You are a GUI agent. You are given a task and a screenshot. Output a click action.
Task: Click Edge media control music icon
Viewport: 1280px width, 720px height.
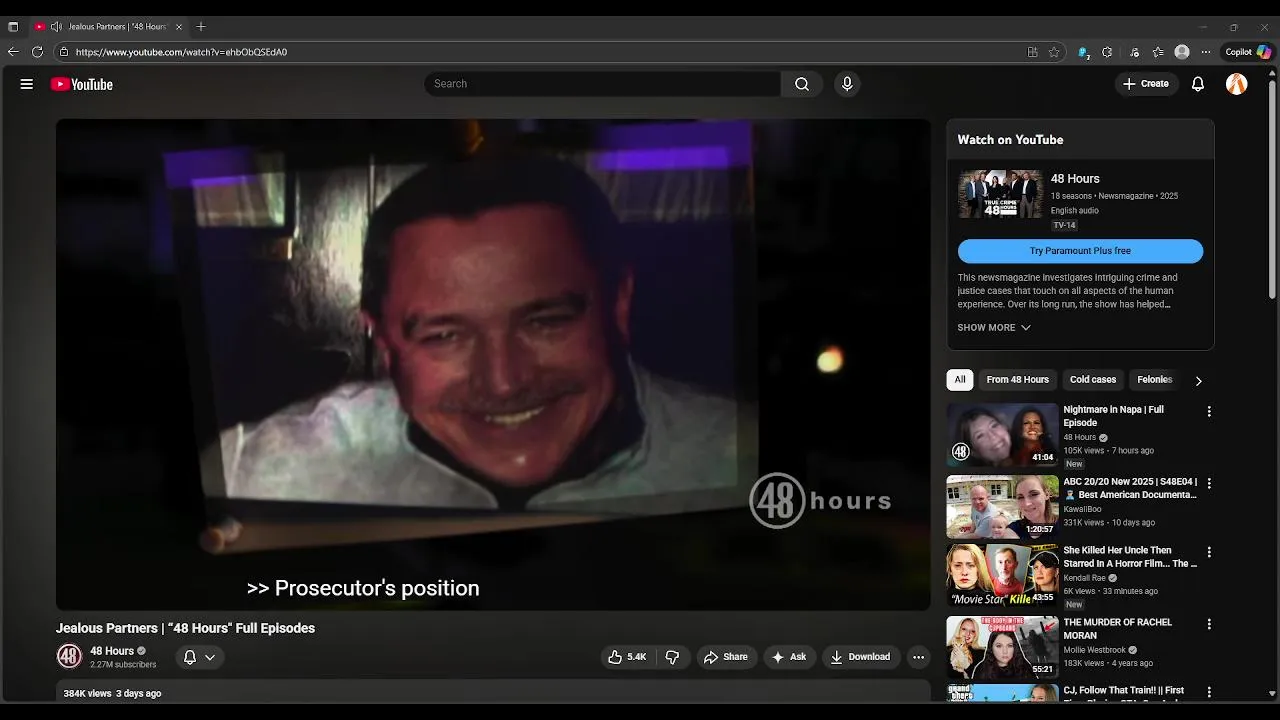[1134, 52]
